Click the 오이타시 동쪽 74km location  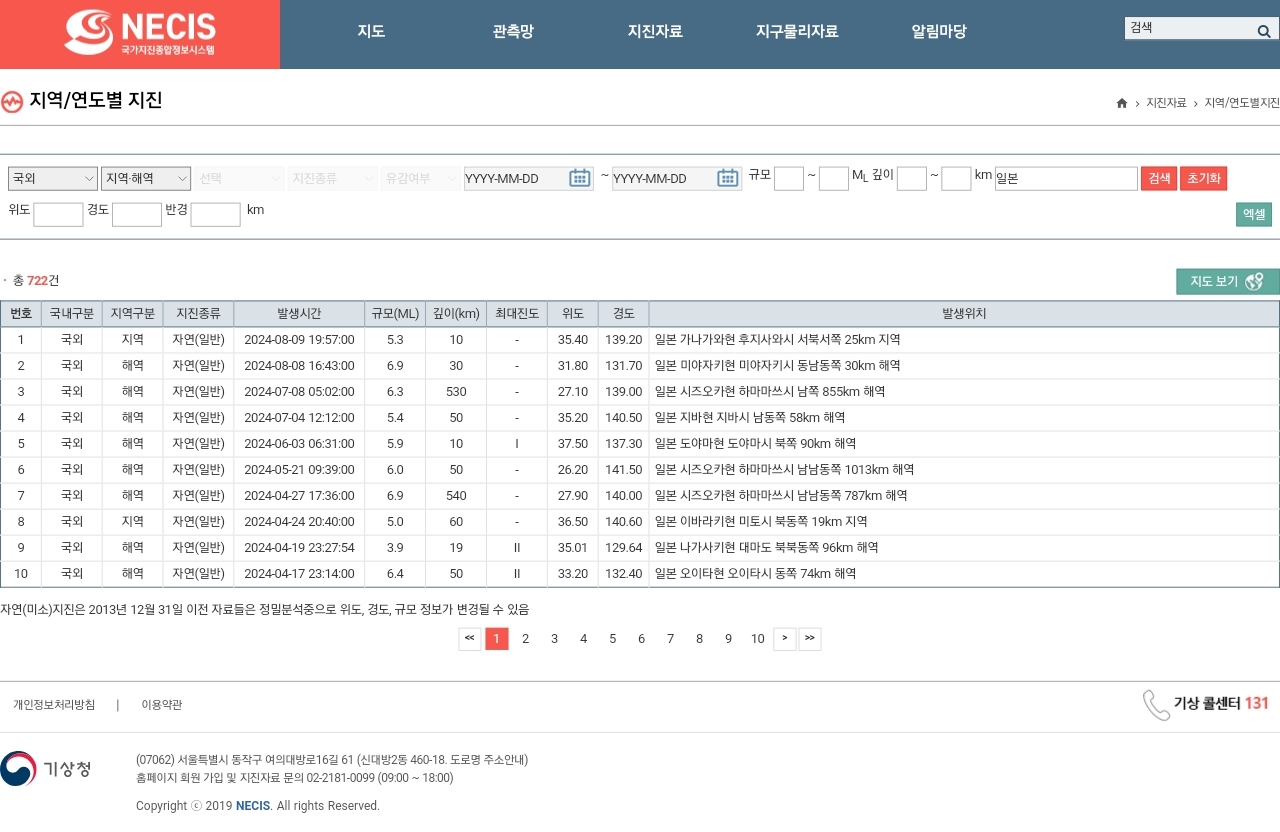pos(756,574)
